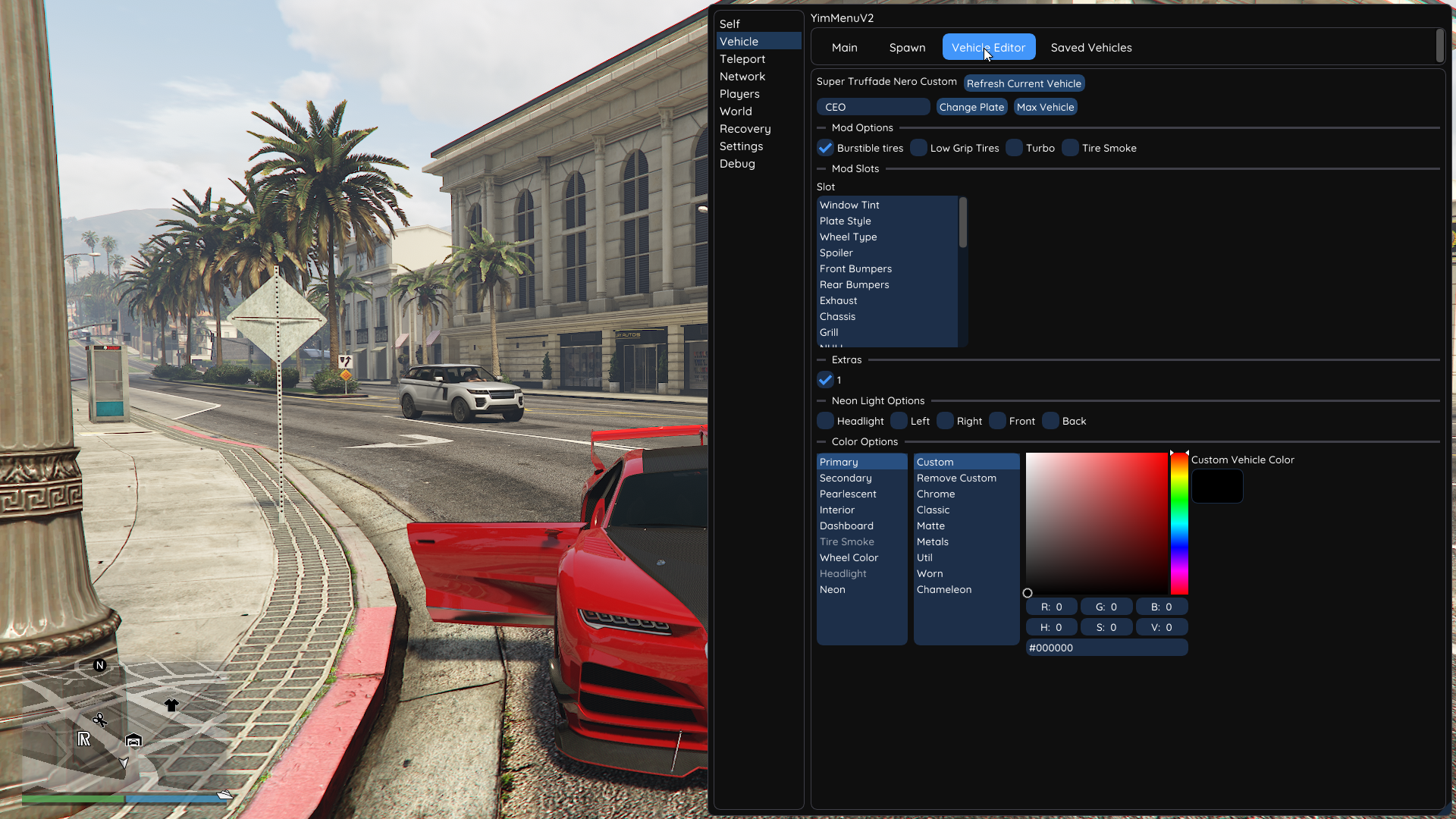Select Spoiler in the Slot list
The width and height of the screenshot is (1456, 819).
point(836,253)
